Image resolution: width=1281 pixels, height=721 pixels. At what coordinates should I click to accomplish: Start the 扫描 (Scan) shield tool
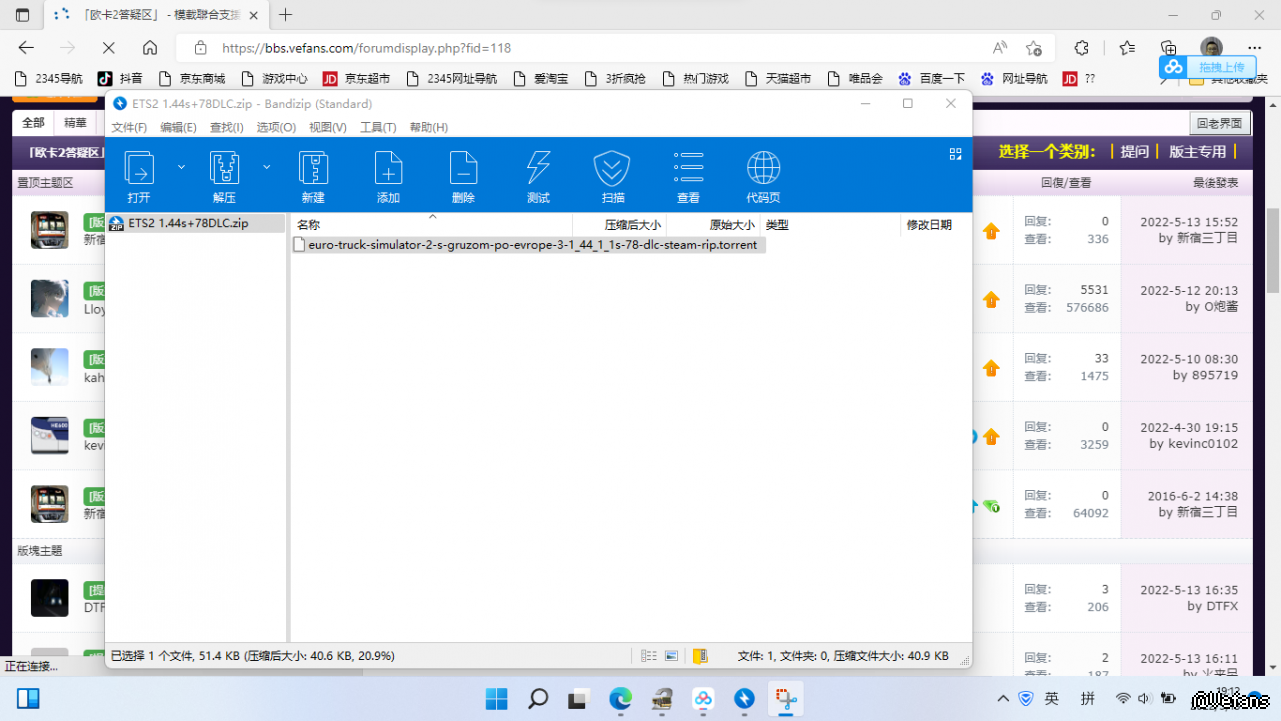tap(613, 176)
